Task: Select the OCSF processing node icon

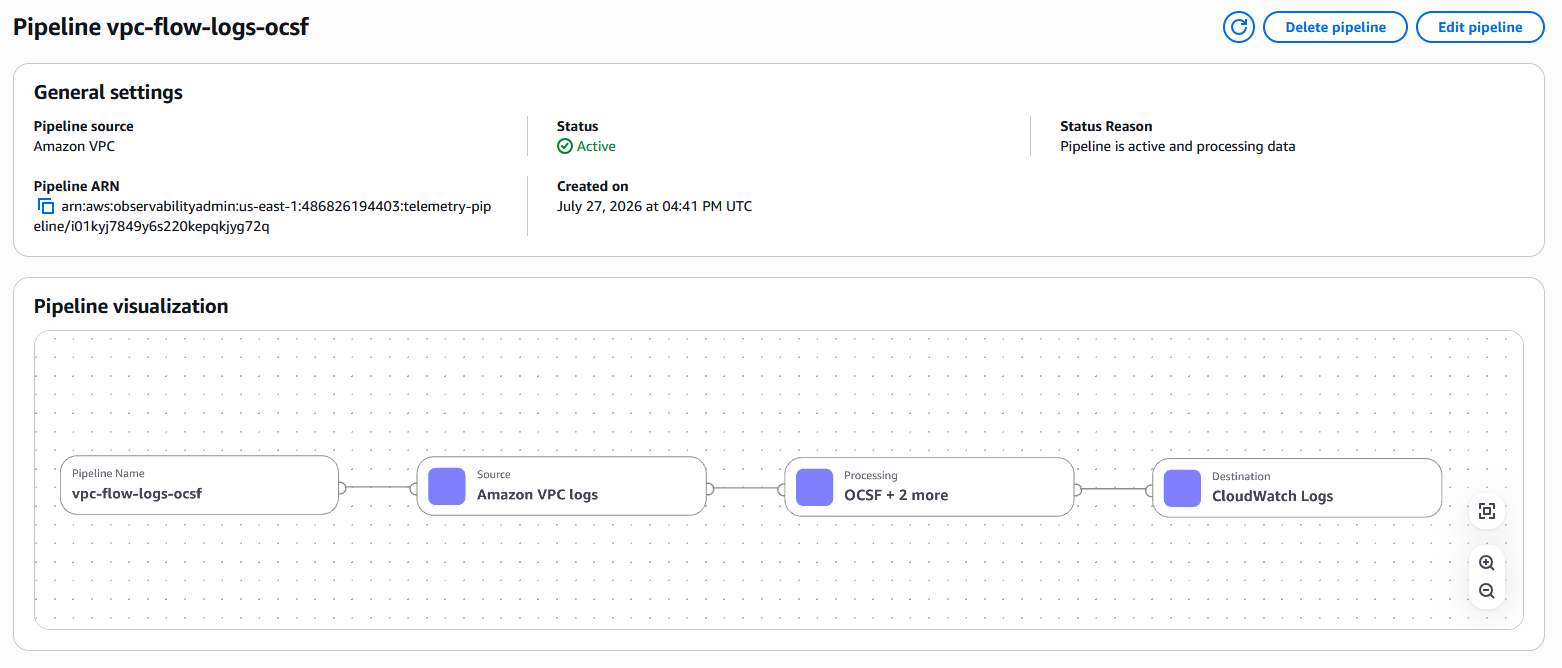Action: [815, 487]
